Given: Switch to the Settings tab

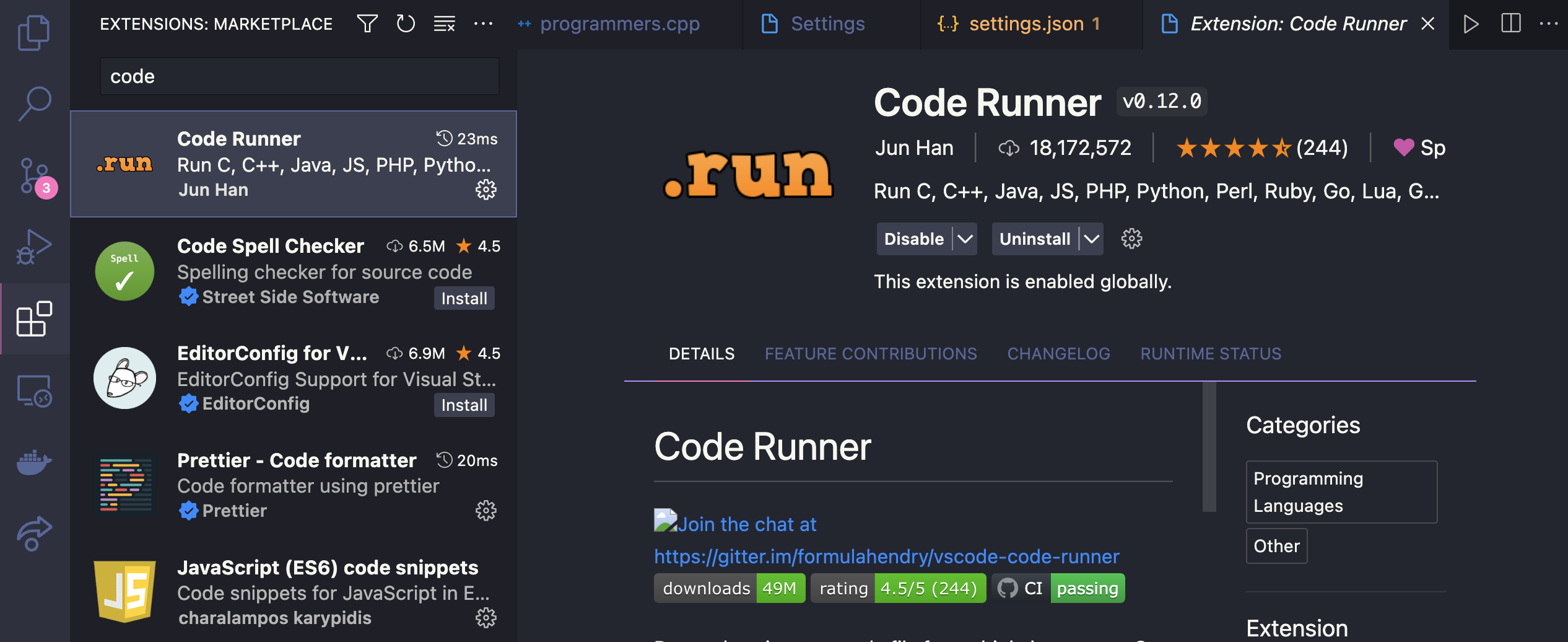Looking at the screenshot, I should pyautogui.click(x=827, y=24).
